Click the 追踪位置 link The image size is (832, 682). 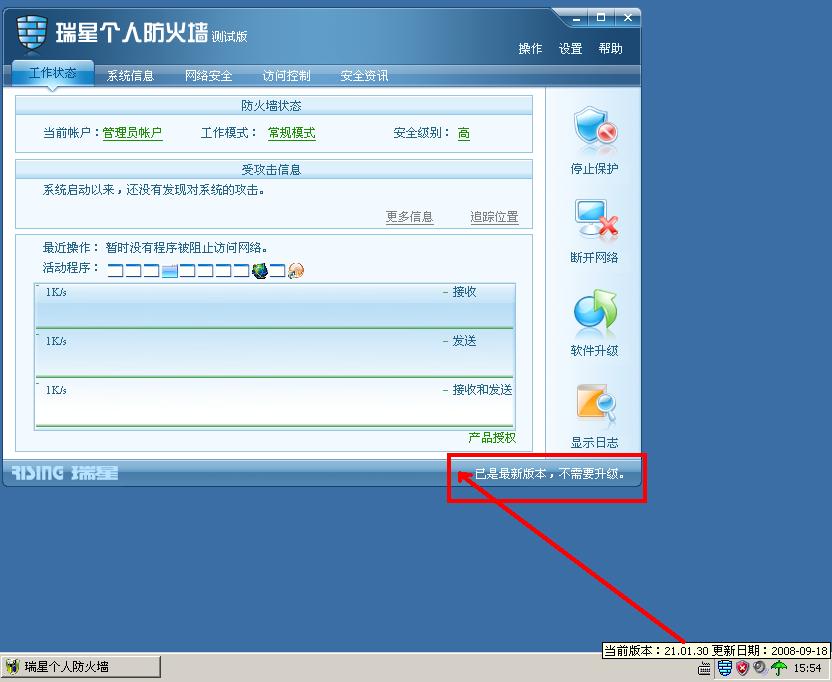[495, 217]
